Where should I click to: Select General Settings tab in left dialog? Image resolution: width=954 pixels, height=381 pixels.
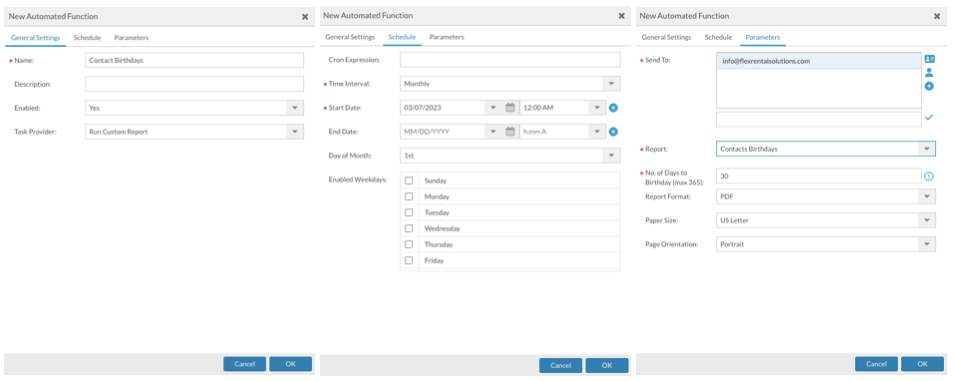[x=35, y=38]
